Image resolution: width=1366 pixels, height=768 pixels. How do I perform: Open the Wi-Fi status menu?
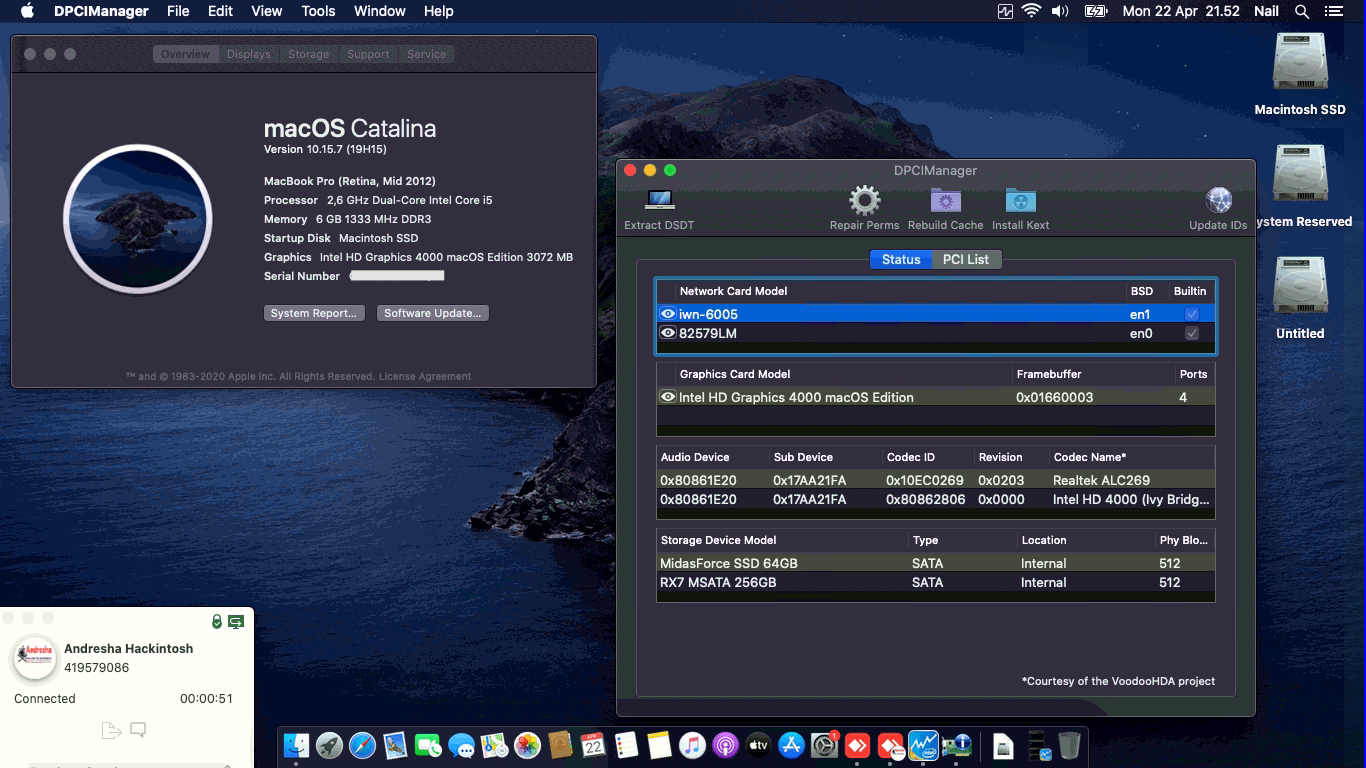[x=1031, y=11]
